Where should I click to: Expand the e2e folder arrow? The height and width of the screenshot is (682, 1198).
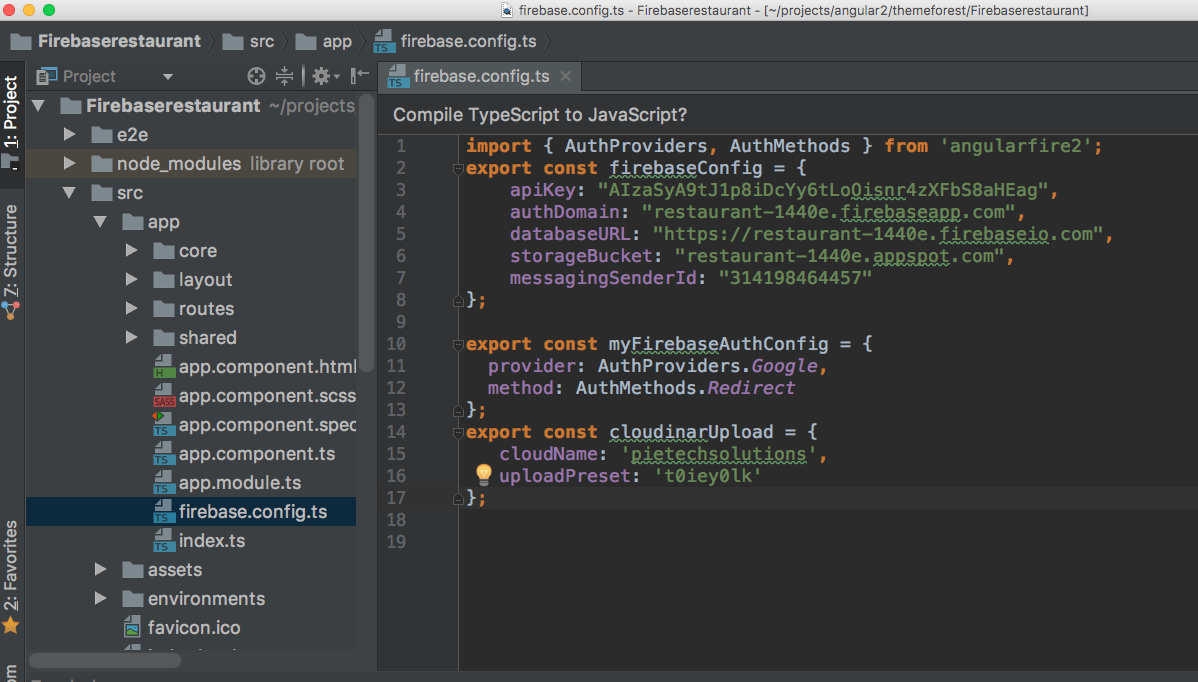[70, 134]
